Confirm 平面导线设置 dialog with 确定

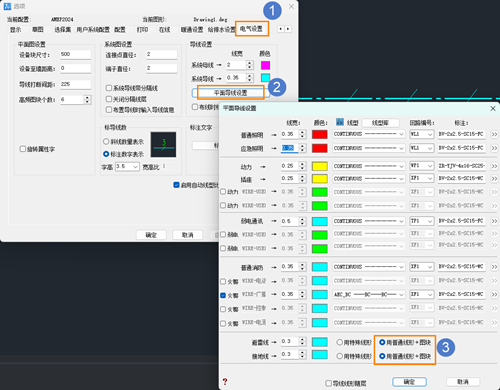point(409,382)
